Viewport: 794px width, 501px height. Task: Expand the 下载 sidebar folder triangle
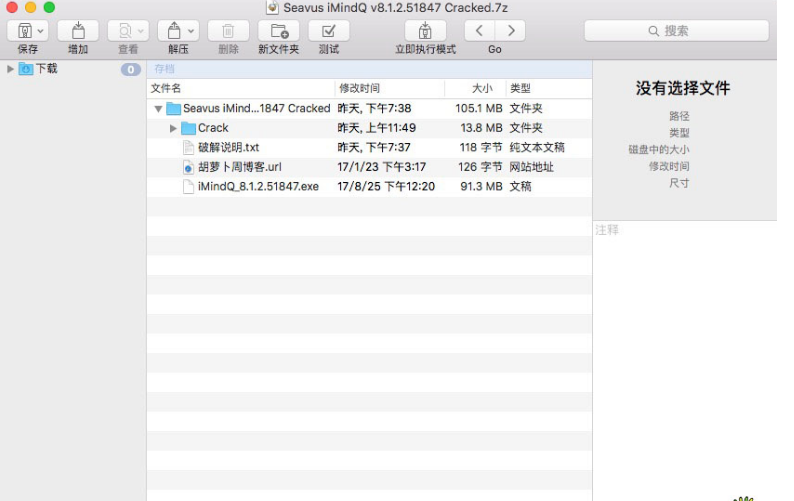10,69
